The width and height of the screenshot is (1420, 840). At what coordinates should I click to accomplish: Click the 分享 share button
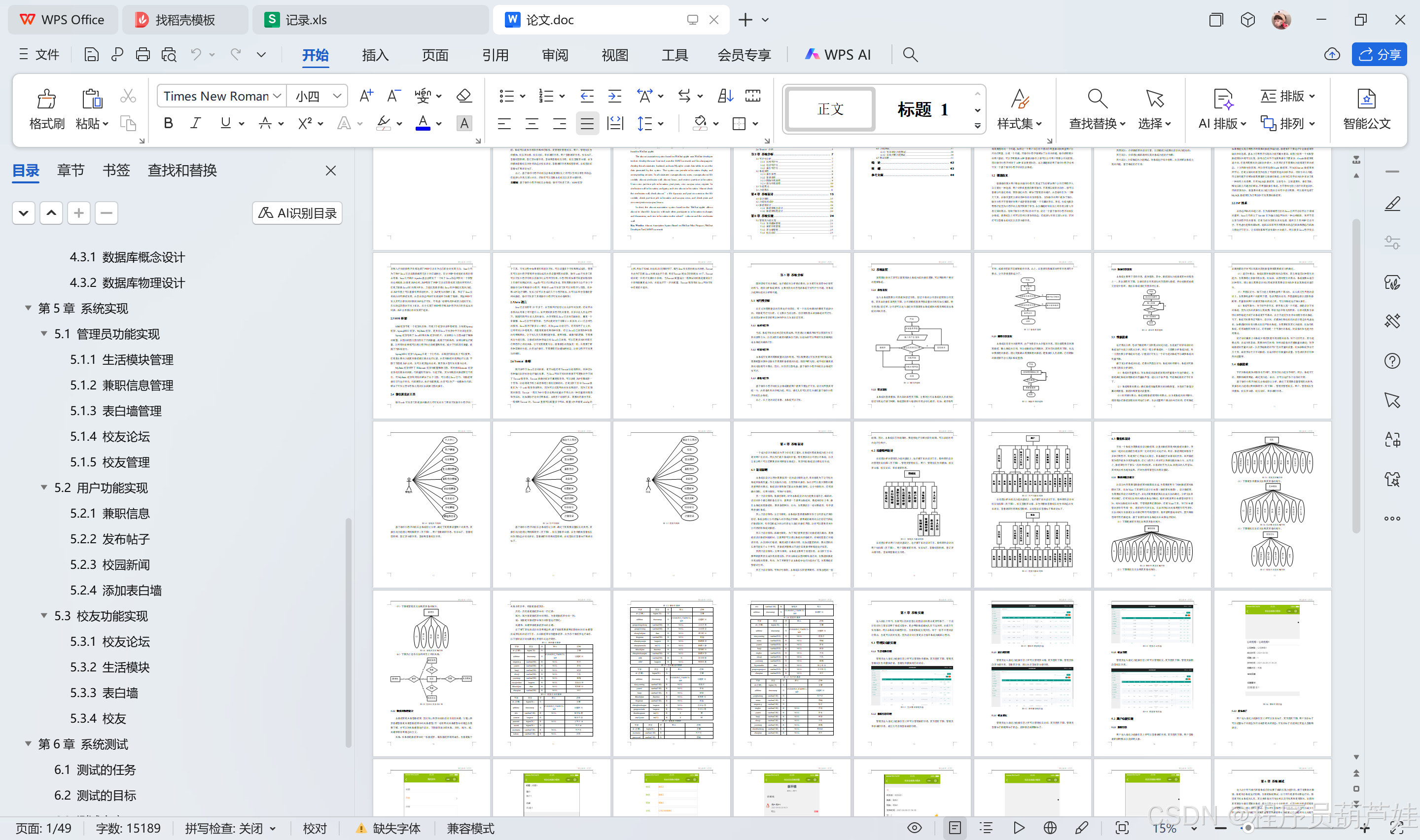[1379, 54]
